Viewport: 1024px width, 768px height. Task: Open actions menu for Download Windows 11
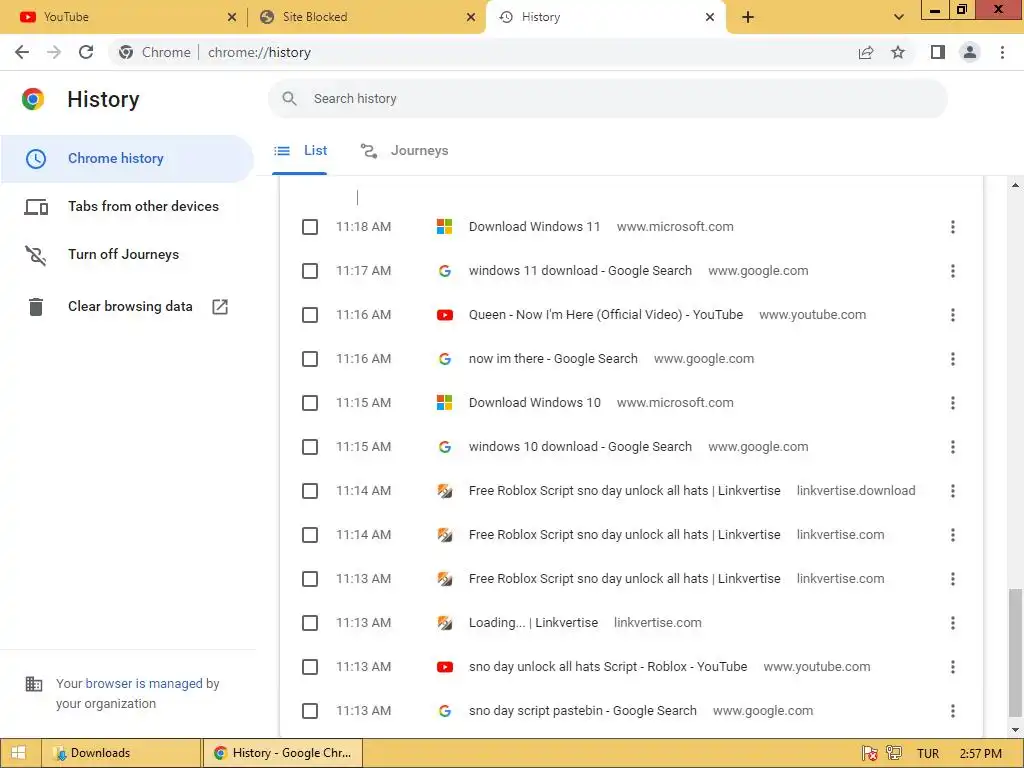(953, 227)
